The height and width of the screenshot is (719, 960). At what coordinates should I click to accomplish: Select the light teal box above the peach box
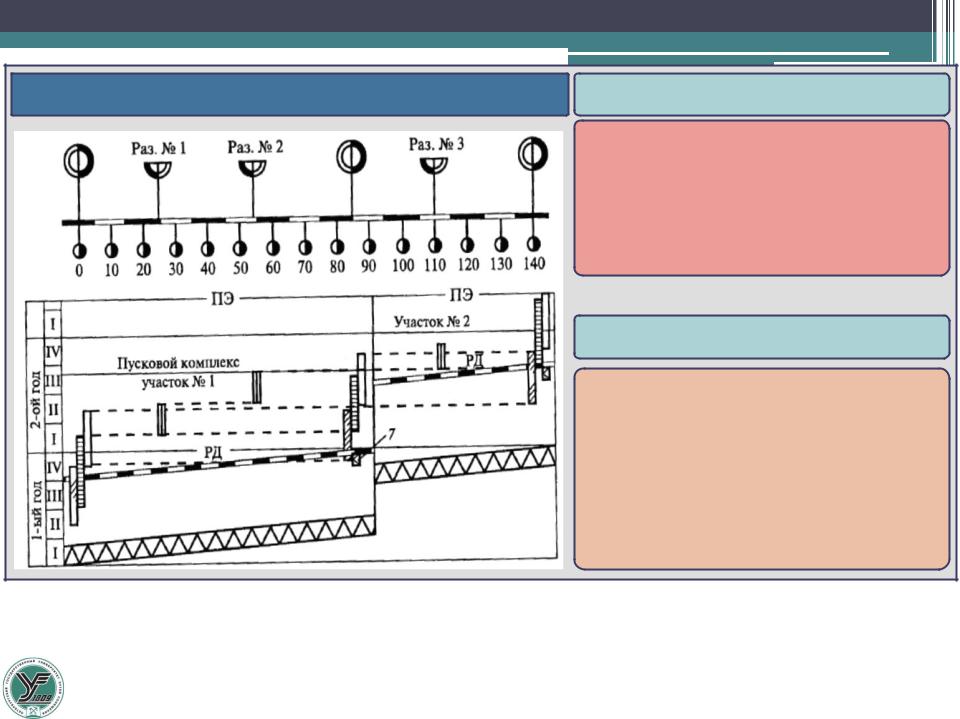pos(762,337)
